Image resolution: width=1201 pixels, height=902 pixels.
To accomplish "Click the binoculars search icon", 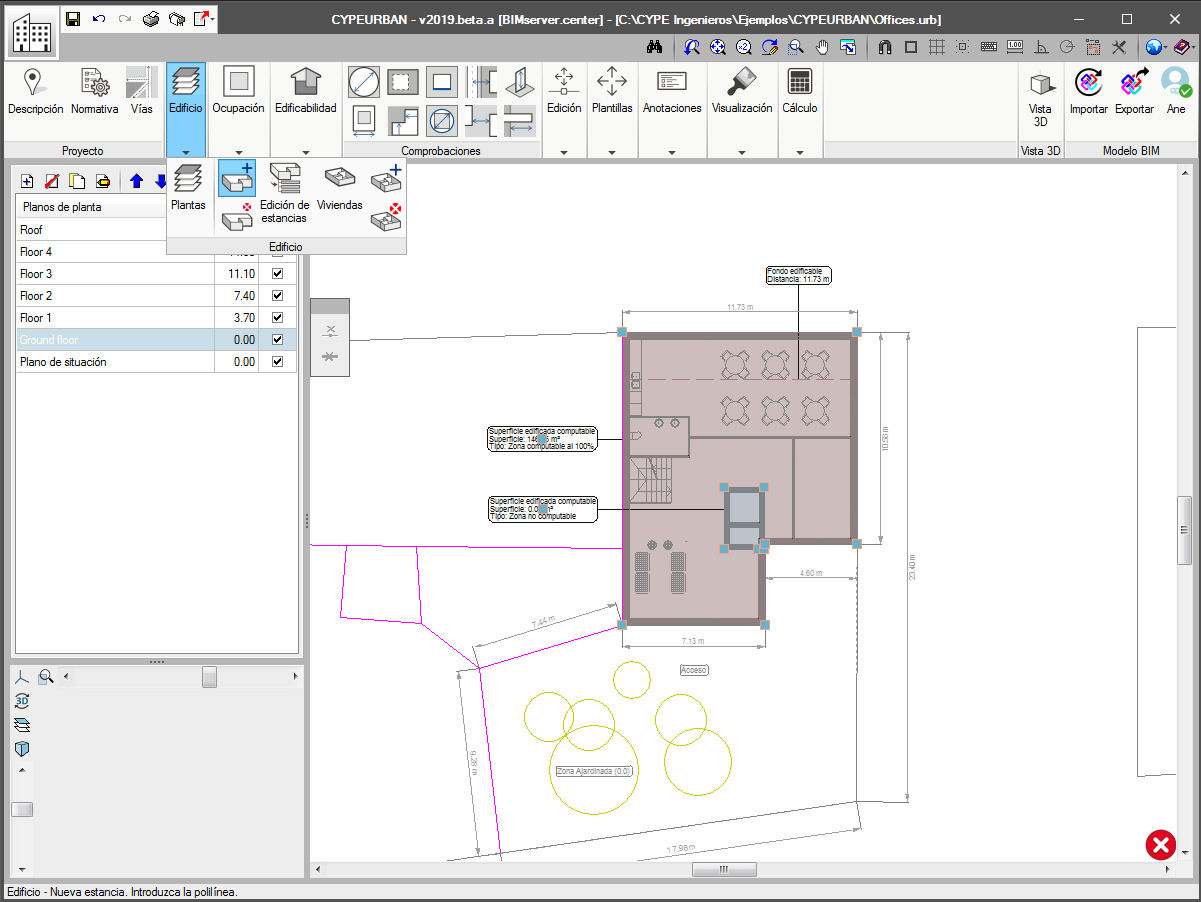I will pos(656,46).
